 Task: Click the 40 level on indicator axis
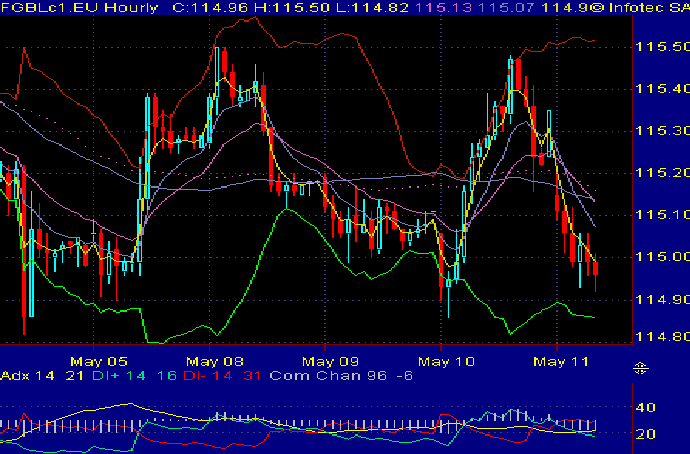tap(645, 408)
